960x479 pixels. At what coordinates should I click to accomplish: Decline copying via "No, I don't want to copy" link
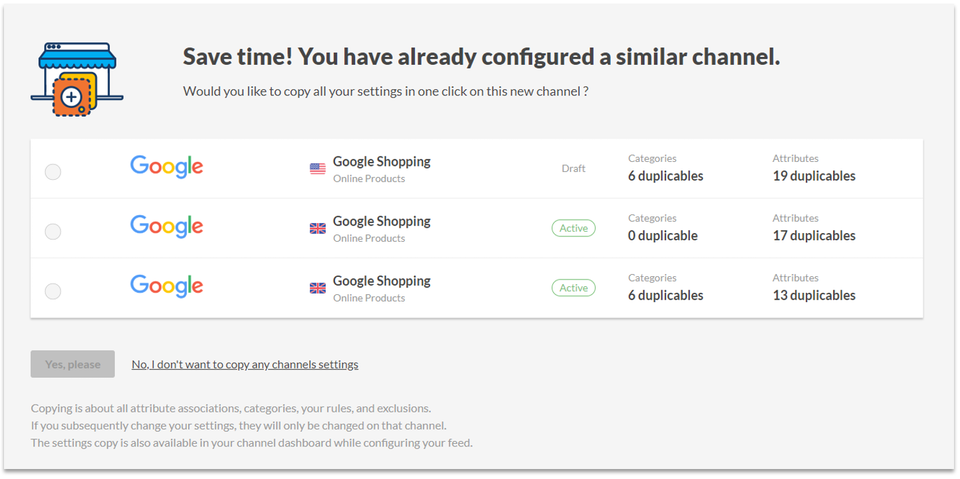click(x=245, y=364)
